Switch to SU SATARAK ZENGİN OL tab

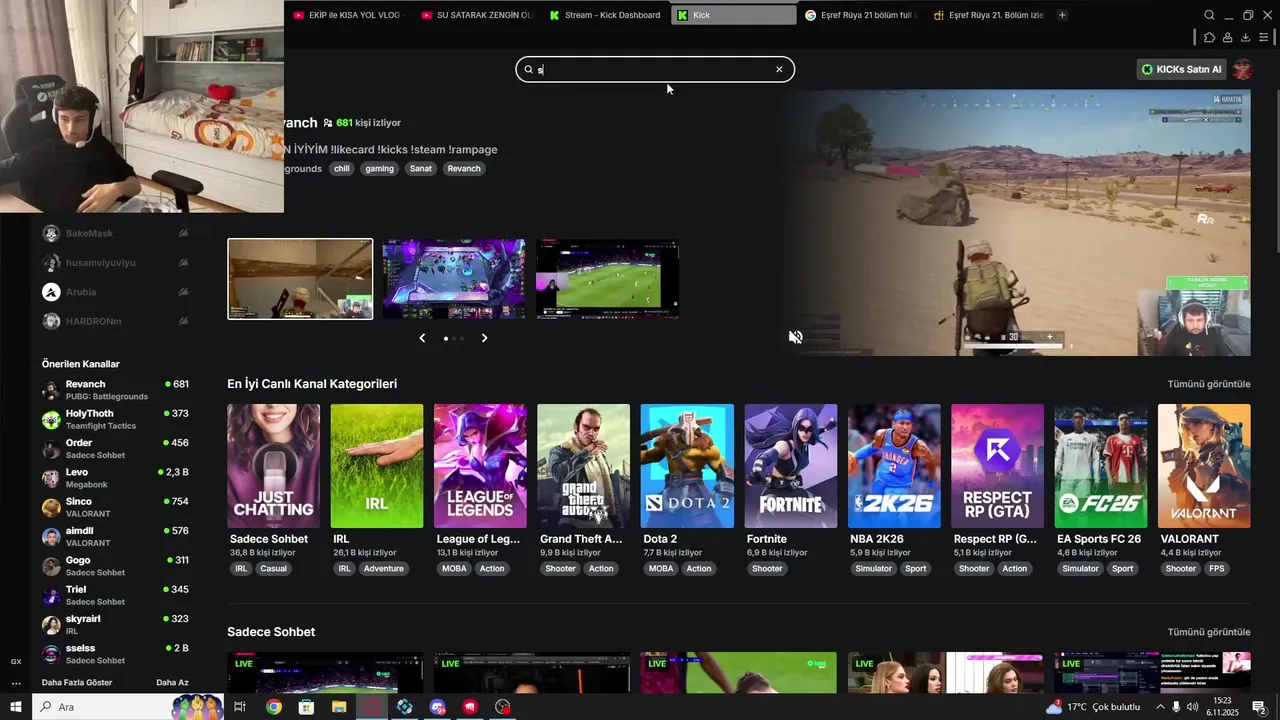tap(479, 15)
